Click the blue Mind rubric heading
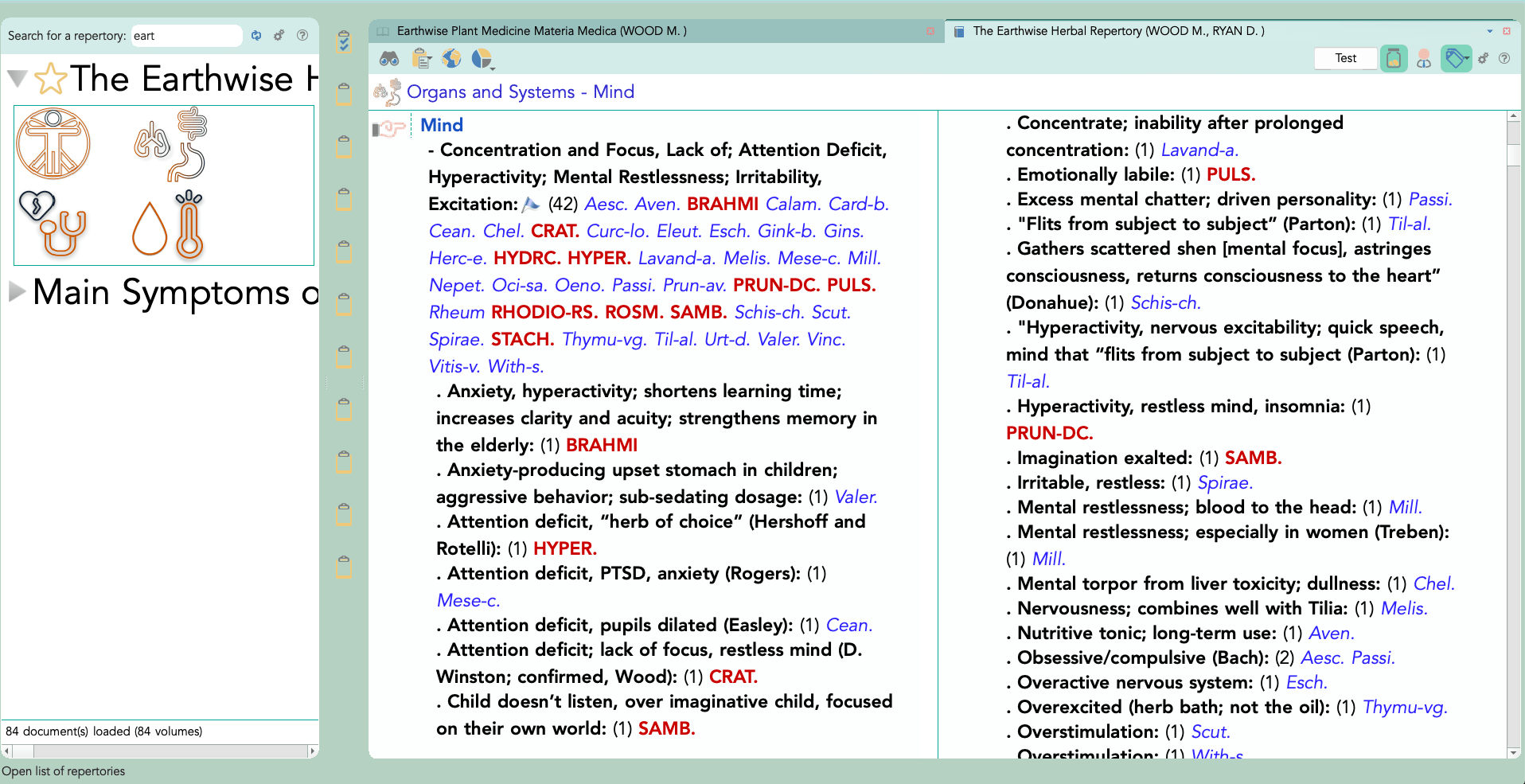This screenshot has height=784, width=1525. [442, 125]
